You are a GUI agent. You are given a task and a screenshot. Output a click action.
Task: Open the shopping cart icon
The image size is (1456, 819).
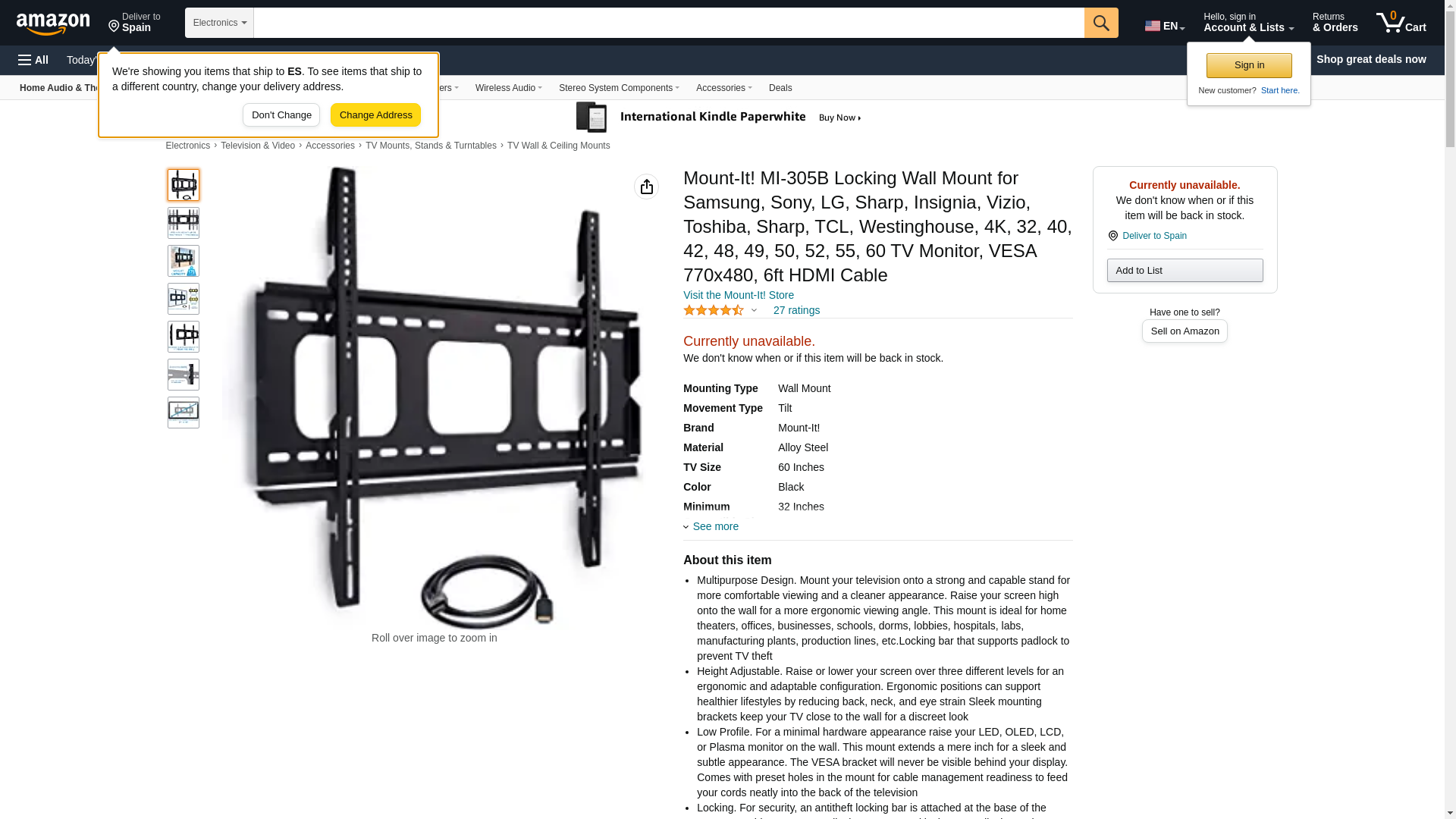tap(1401, 23)
